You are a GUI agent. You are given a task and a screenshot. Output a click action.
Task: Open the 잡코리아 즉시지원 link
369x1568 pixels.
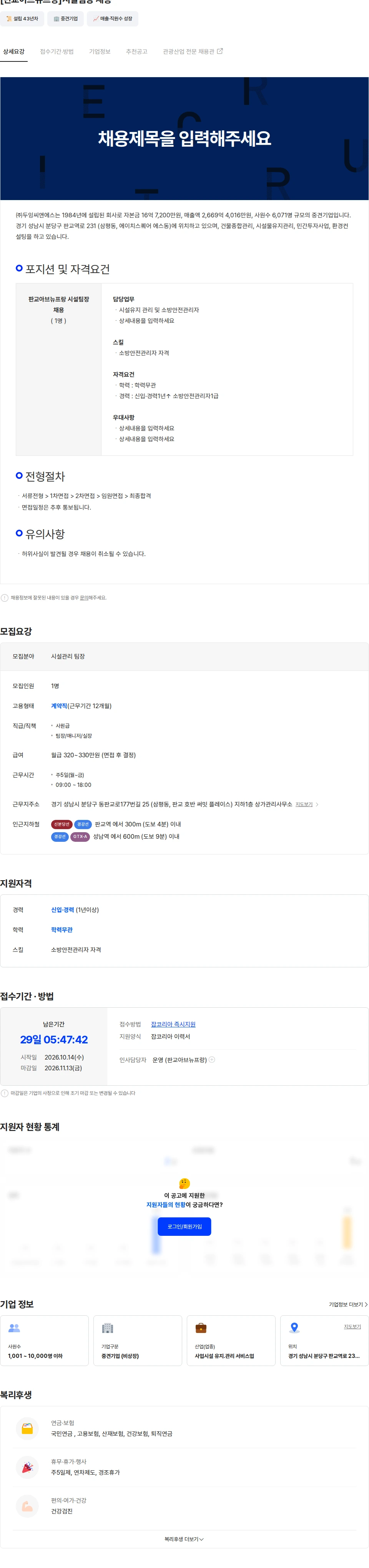[x=173, y=1025]
